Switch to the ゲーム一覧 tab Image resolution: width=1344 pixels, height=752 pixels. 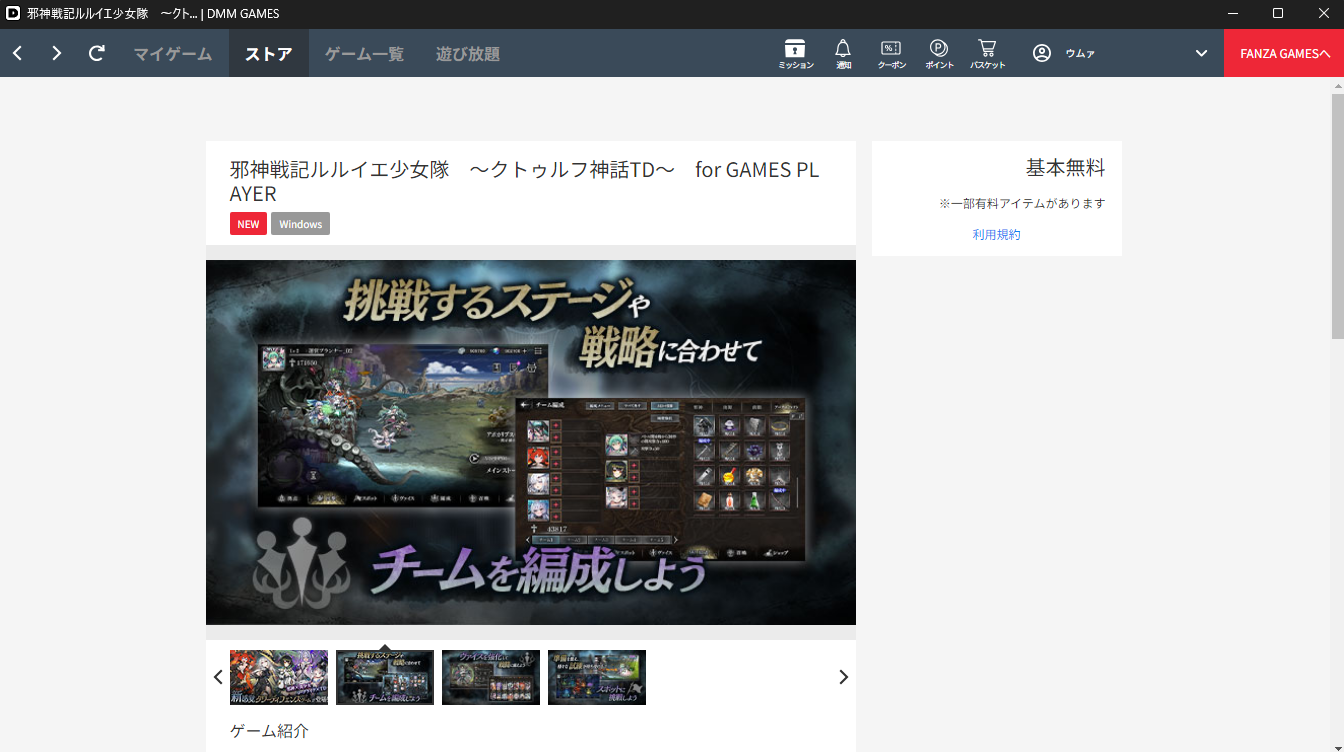pos(364,54)
